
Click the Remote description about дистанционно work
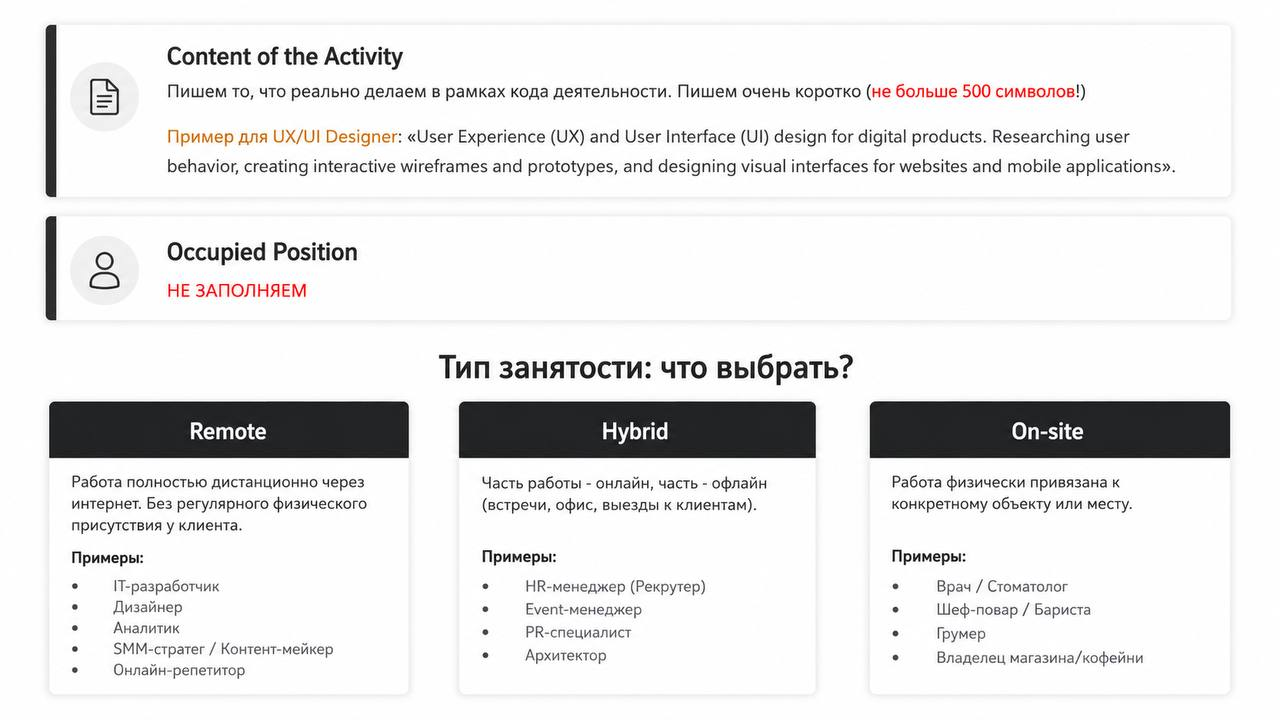click(x=220, y=503)
